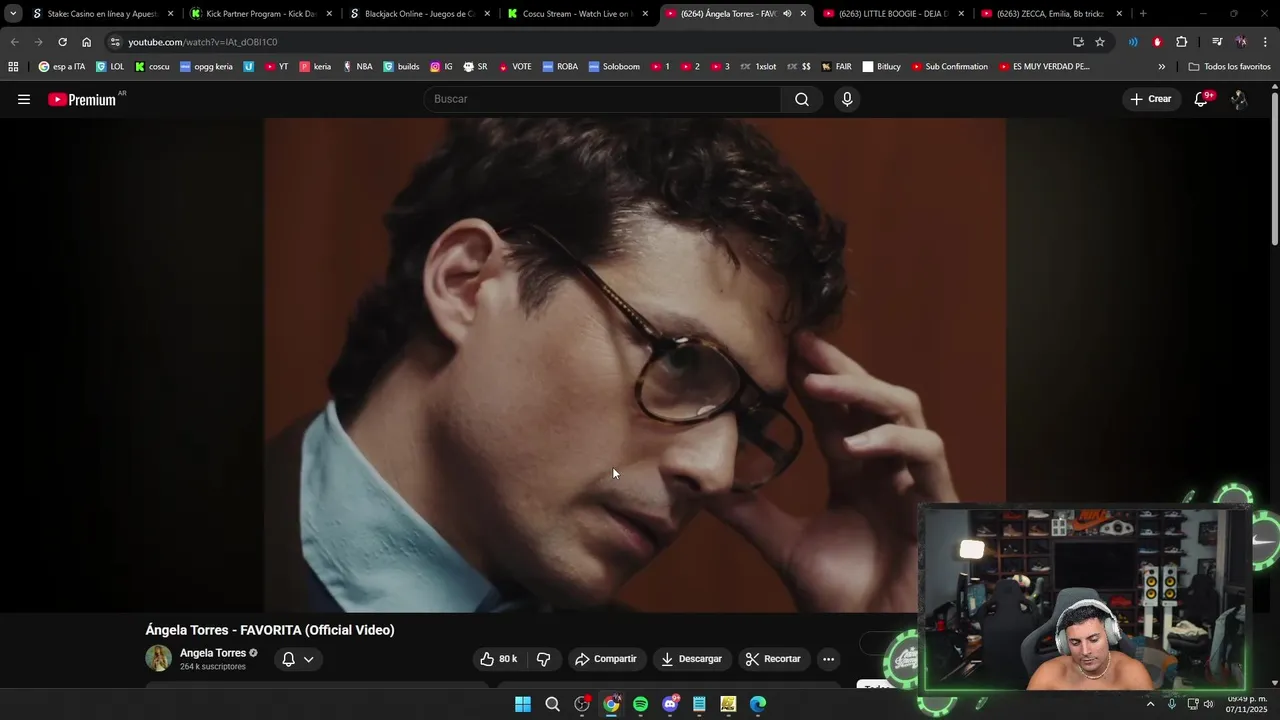Open the Chrome apps grid bookmark icon
The image size is (1280, 720).
[13, 67]
